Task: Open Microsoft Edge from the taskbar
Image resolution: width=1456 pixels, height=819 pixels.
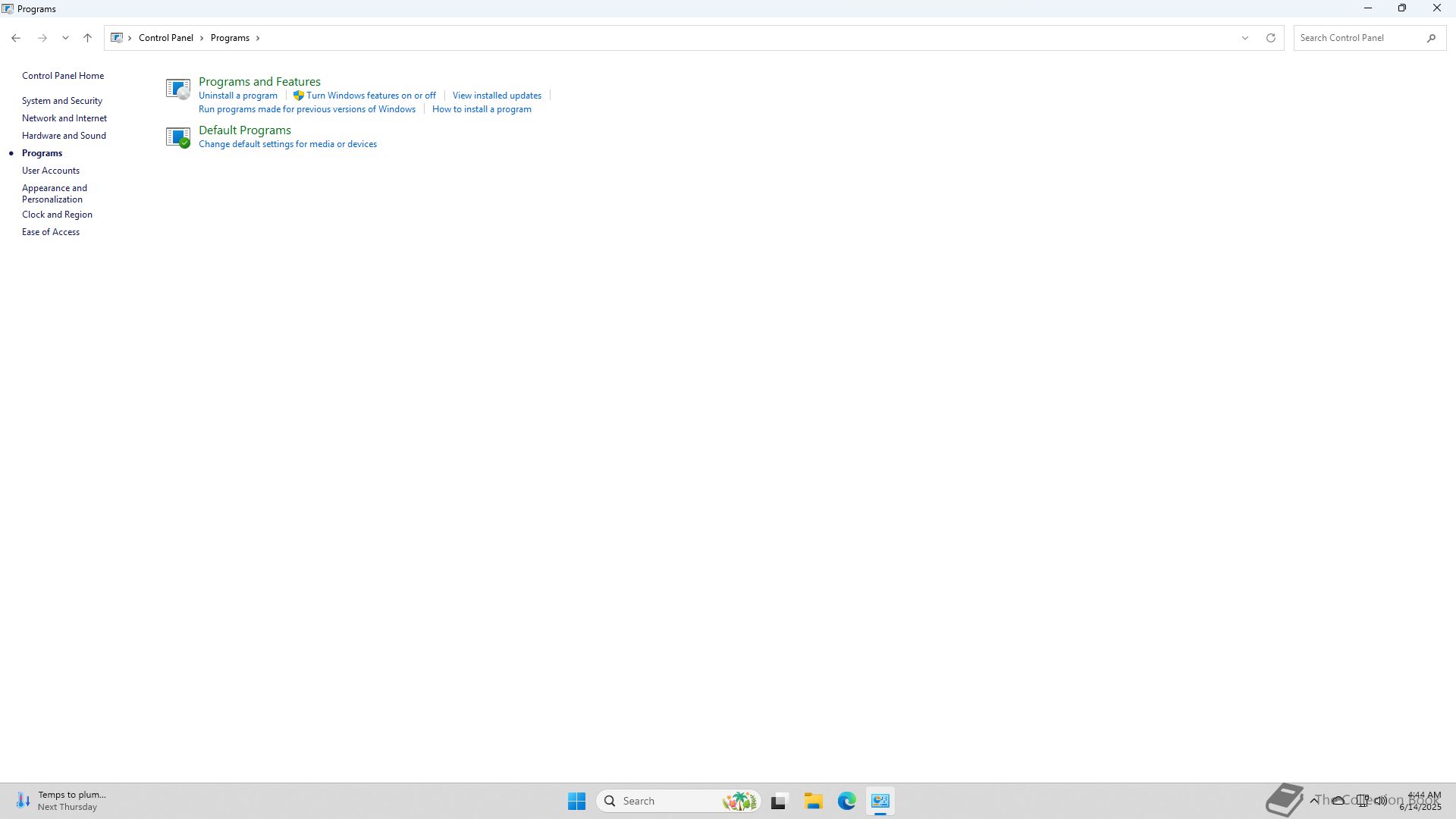Action: point(846,801)
